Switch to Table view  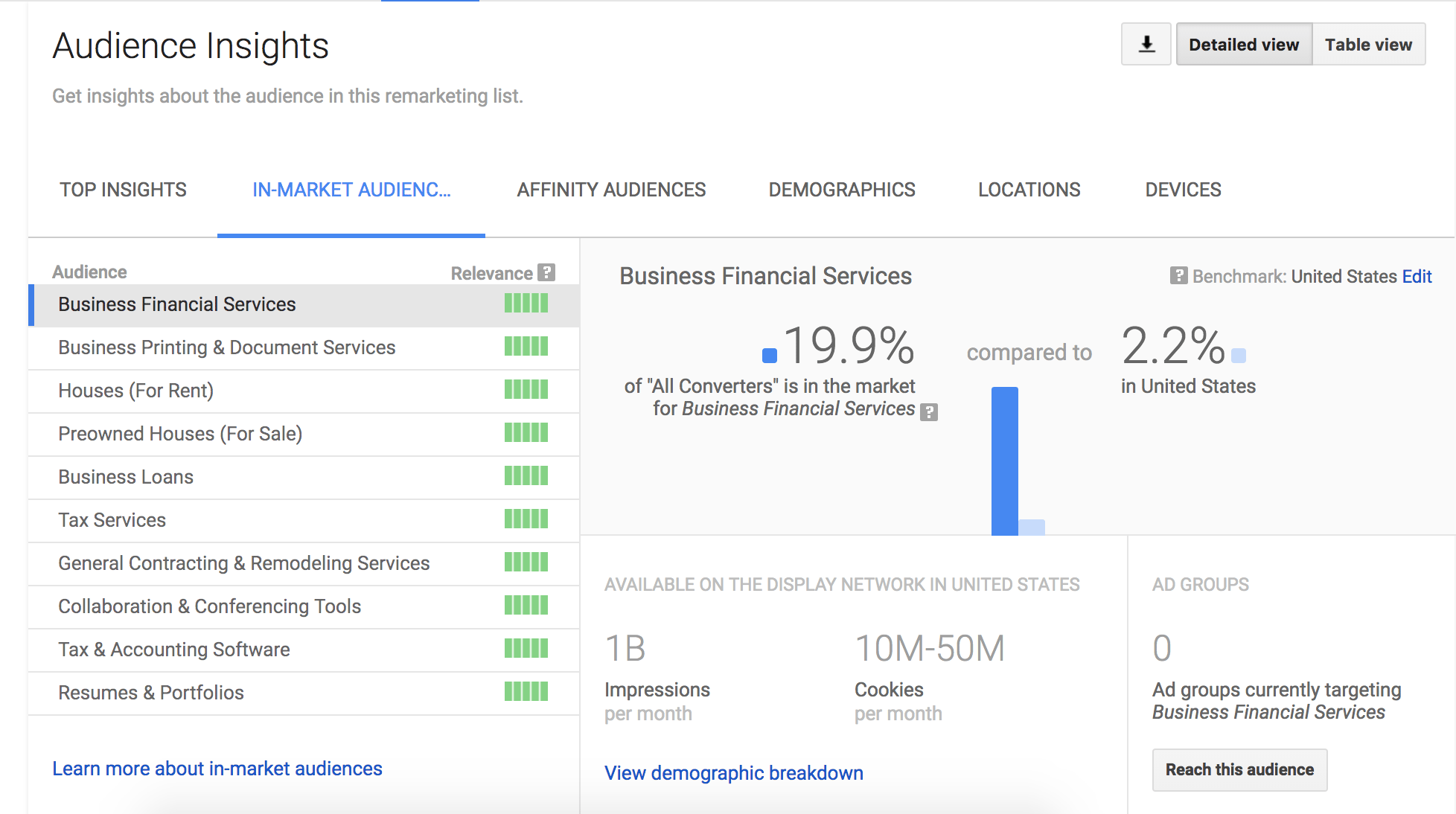(1368, 45)
